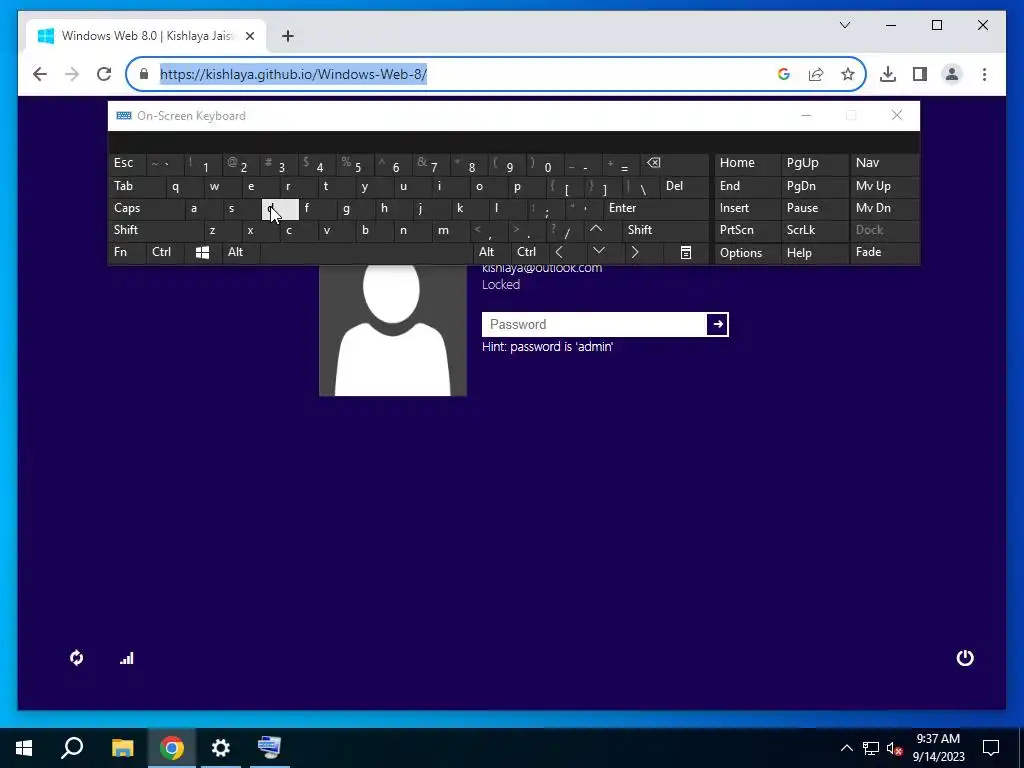Toggle the Fn key
1024x768 pixels.
pos(127,252)
